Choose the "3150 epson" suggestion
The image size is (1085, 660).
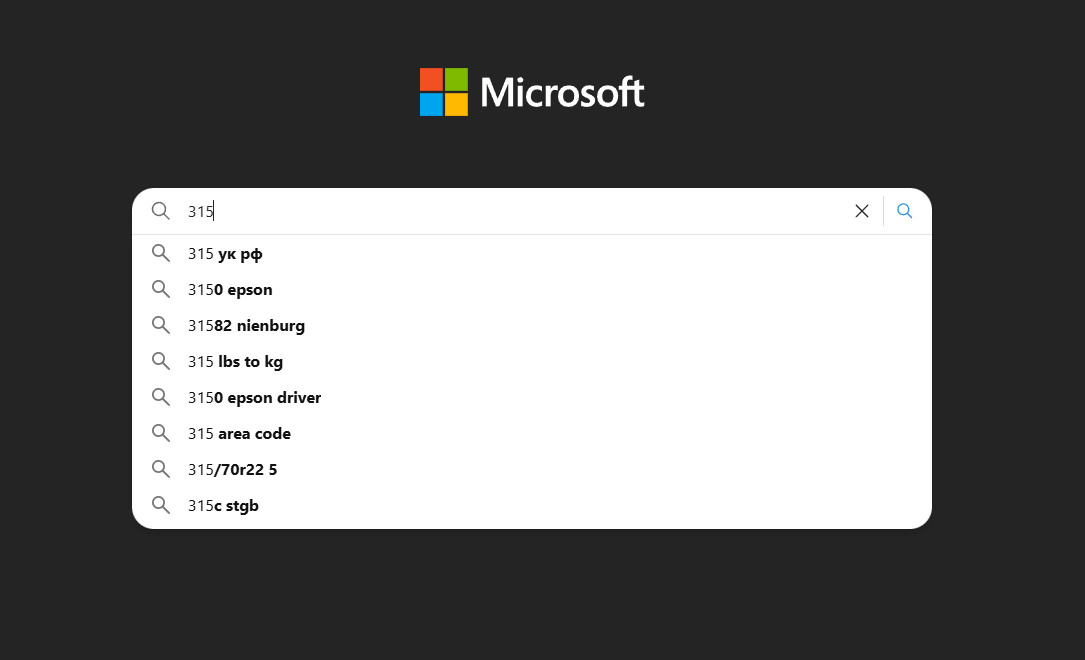coord(230,290)
